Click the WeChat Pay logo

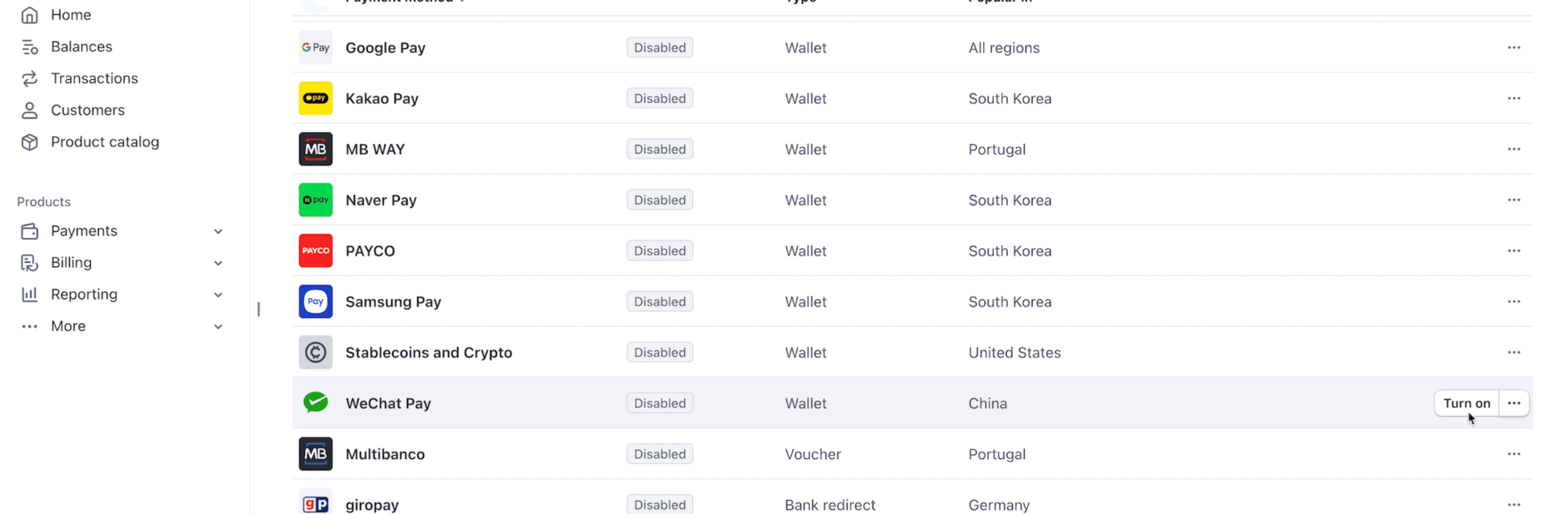point(315,403)
